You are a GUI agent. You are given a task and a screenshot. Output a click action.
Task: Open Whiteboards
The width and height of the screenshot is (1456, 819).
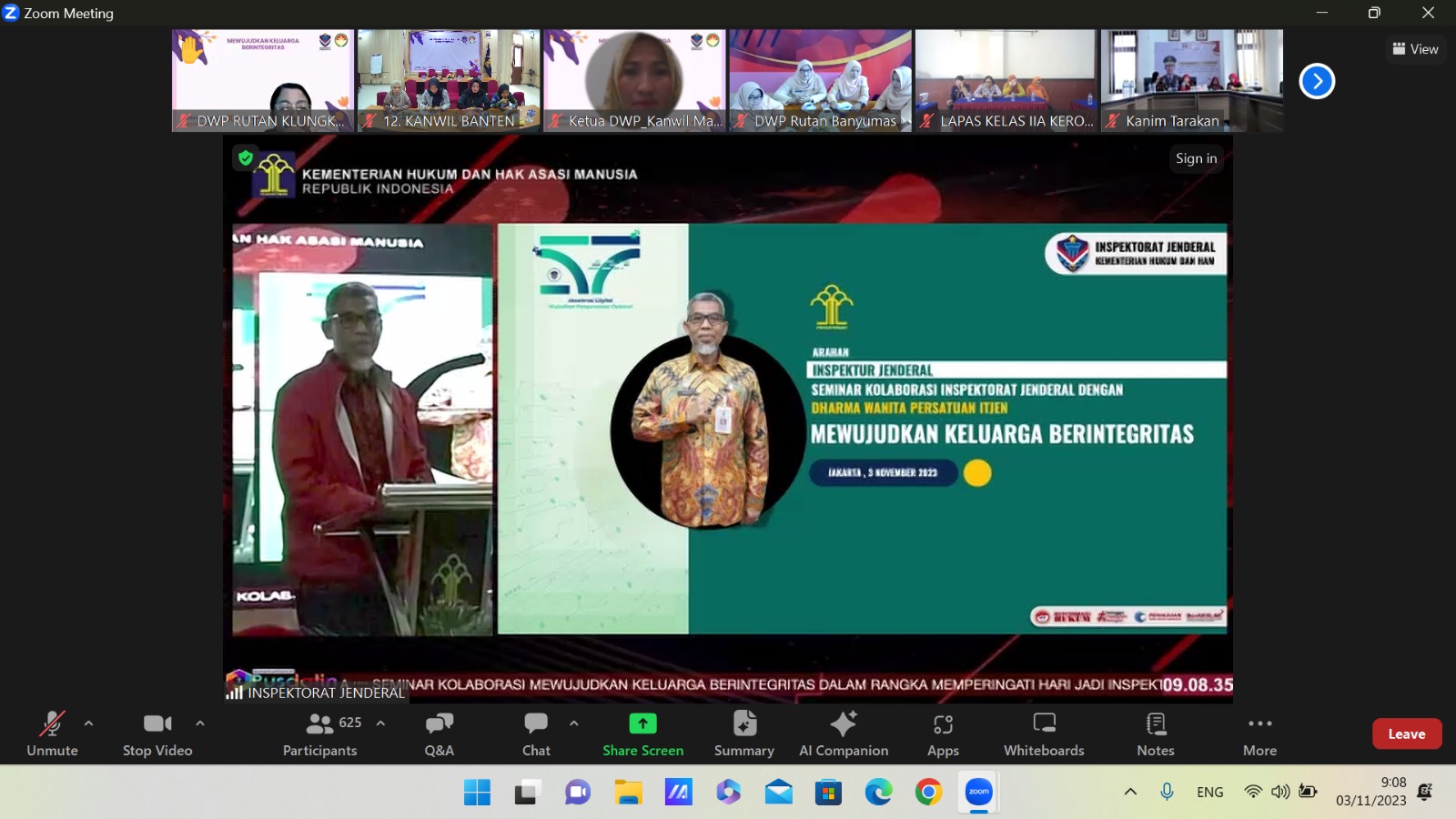tap(1044, 733)
